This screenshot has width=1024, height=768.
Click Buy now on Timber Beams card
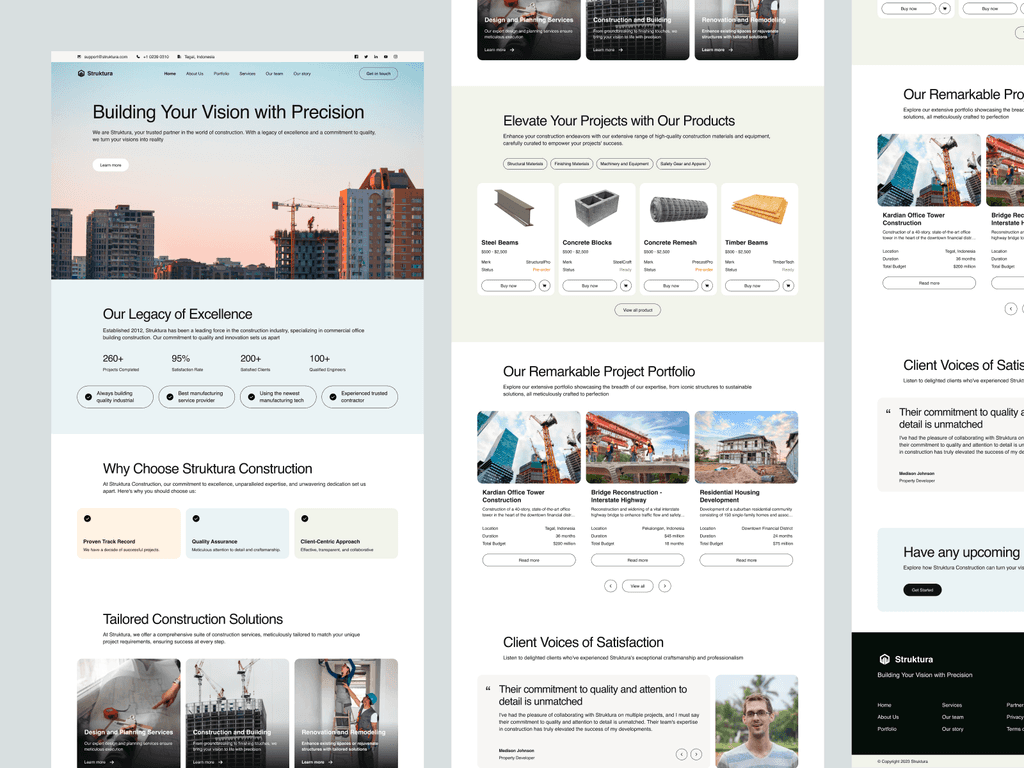point(752,285)
